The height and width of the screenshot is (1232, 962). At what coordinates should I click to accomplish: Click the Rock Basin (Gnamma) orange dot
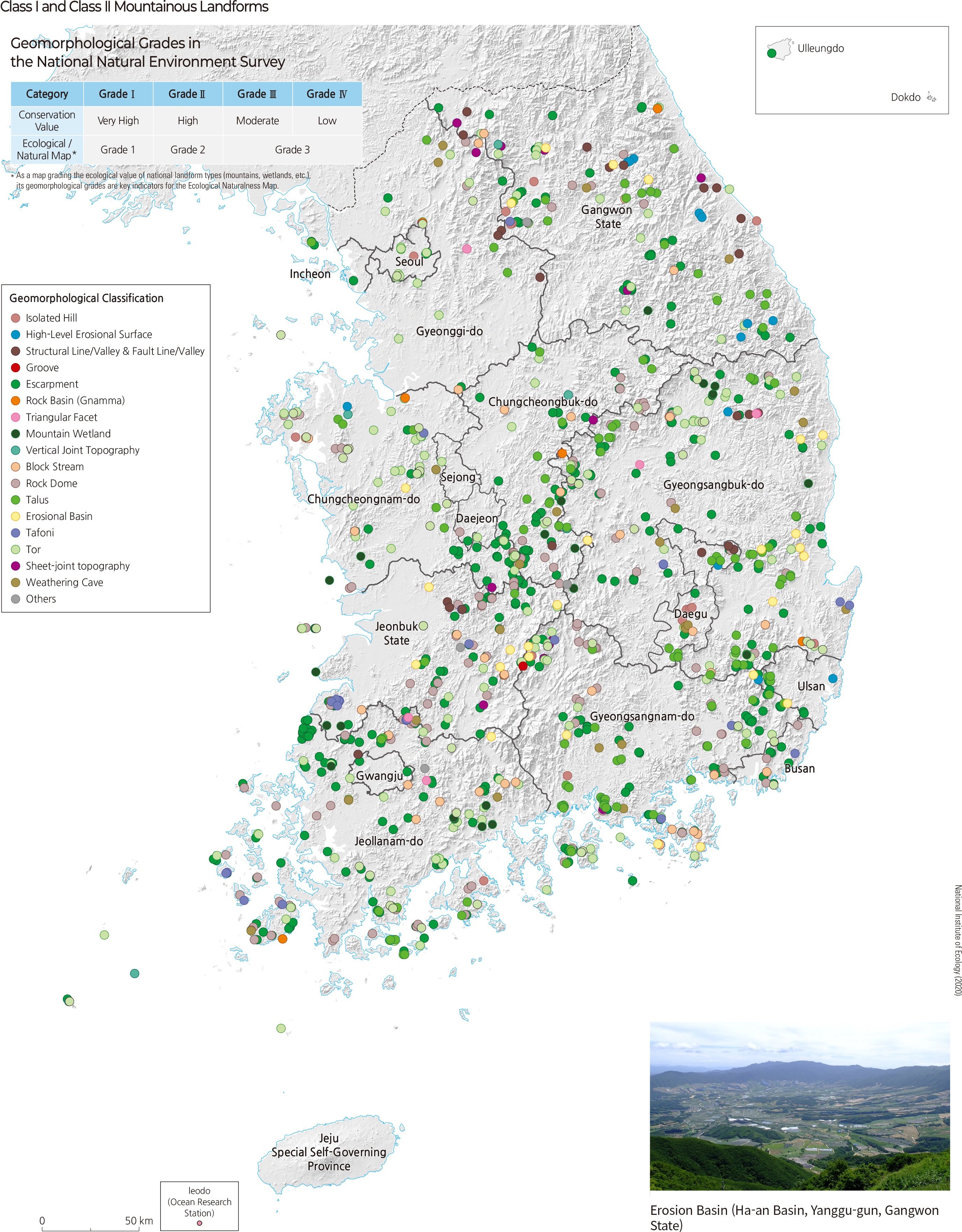coord(16,401)
